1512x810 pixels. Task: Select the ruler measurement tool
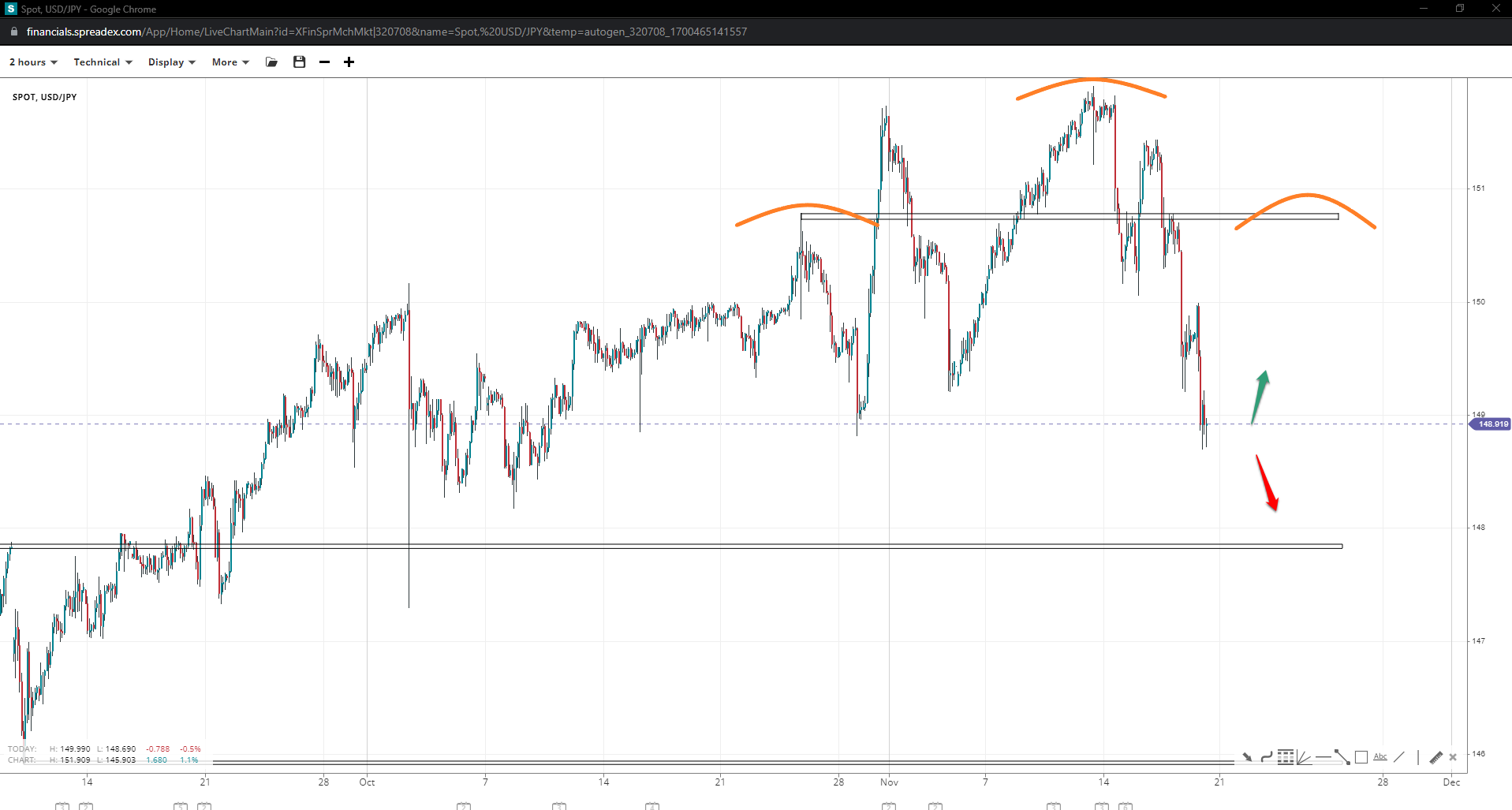tap(1435, 757)
